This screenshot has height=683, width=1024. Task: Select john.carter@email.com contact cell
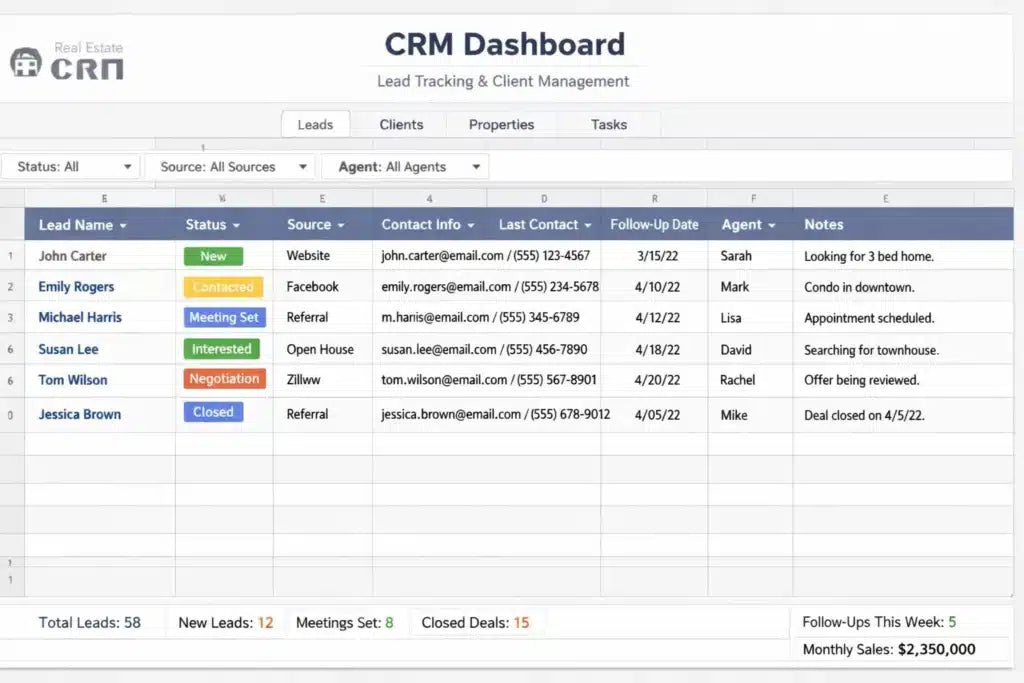click(x=485, y=256)
